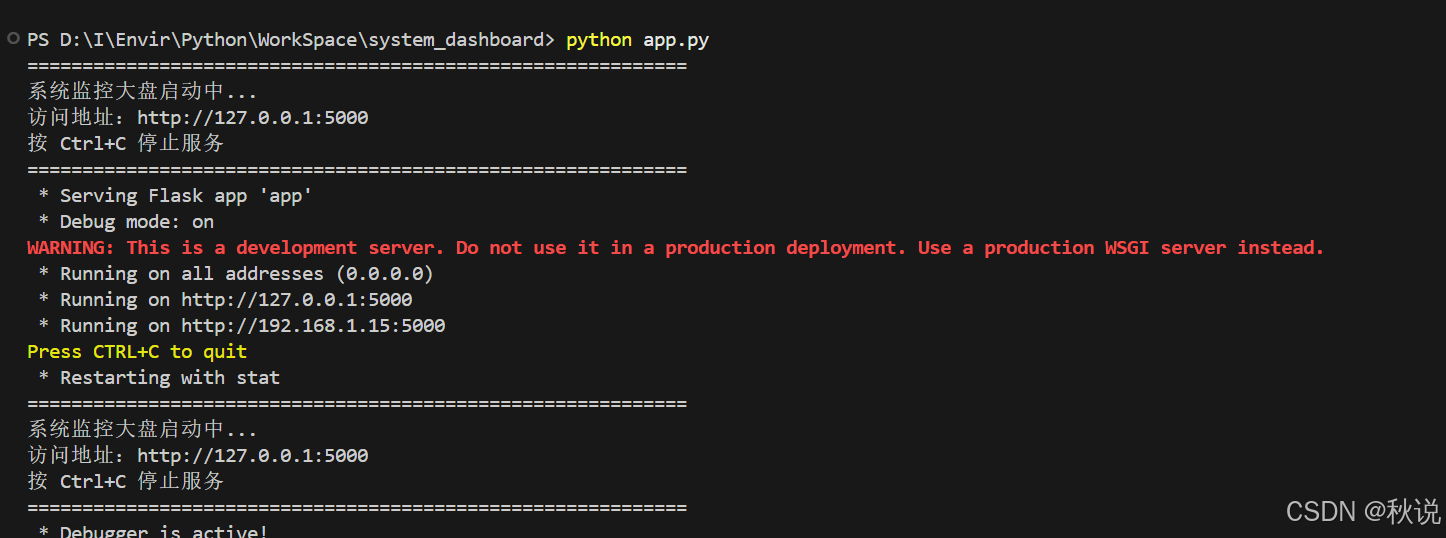Click the prompt path 'D:\I\Envir\Python\WorkSpace\system_dashboard'

[301, 40]
